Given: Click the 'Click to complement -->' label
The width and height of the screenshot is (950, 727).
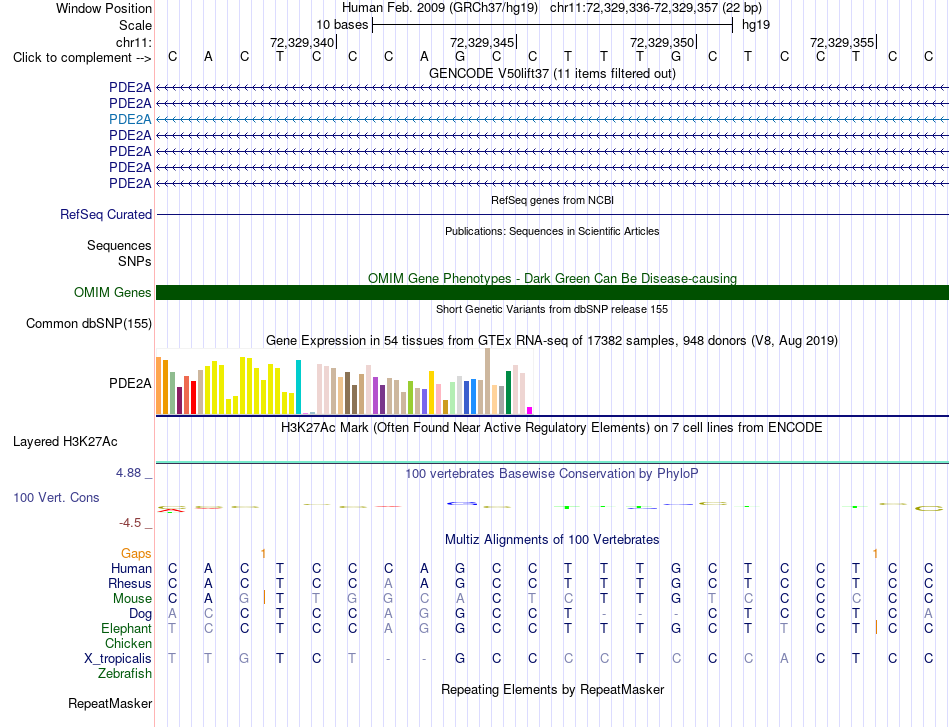Looking at the screenshot, I should (x=82, y=58).
